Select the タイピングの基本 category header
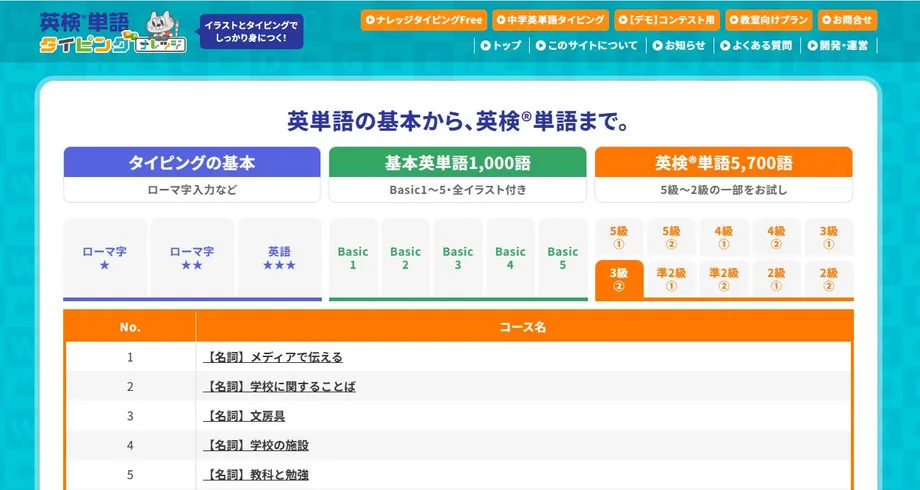 coord(192,163)
